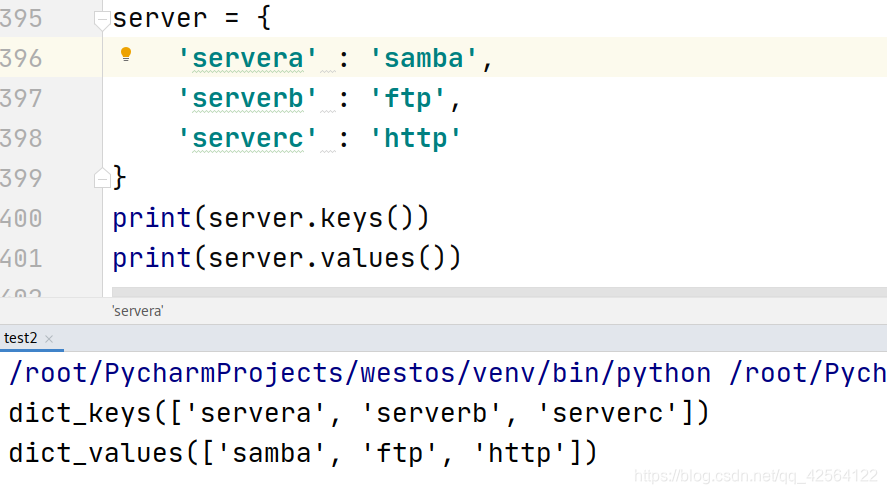Click the dict_values output line in console
Screen dimensions: 887x494
tap(303, 453)
